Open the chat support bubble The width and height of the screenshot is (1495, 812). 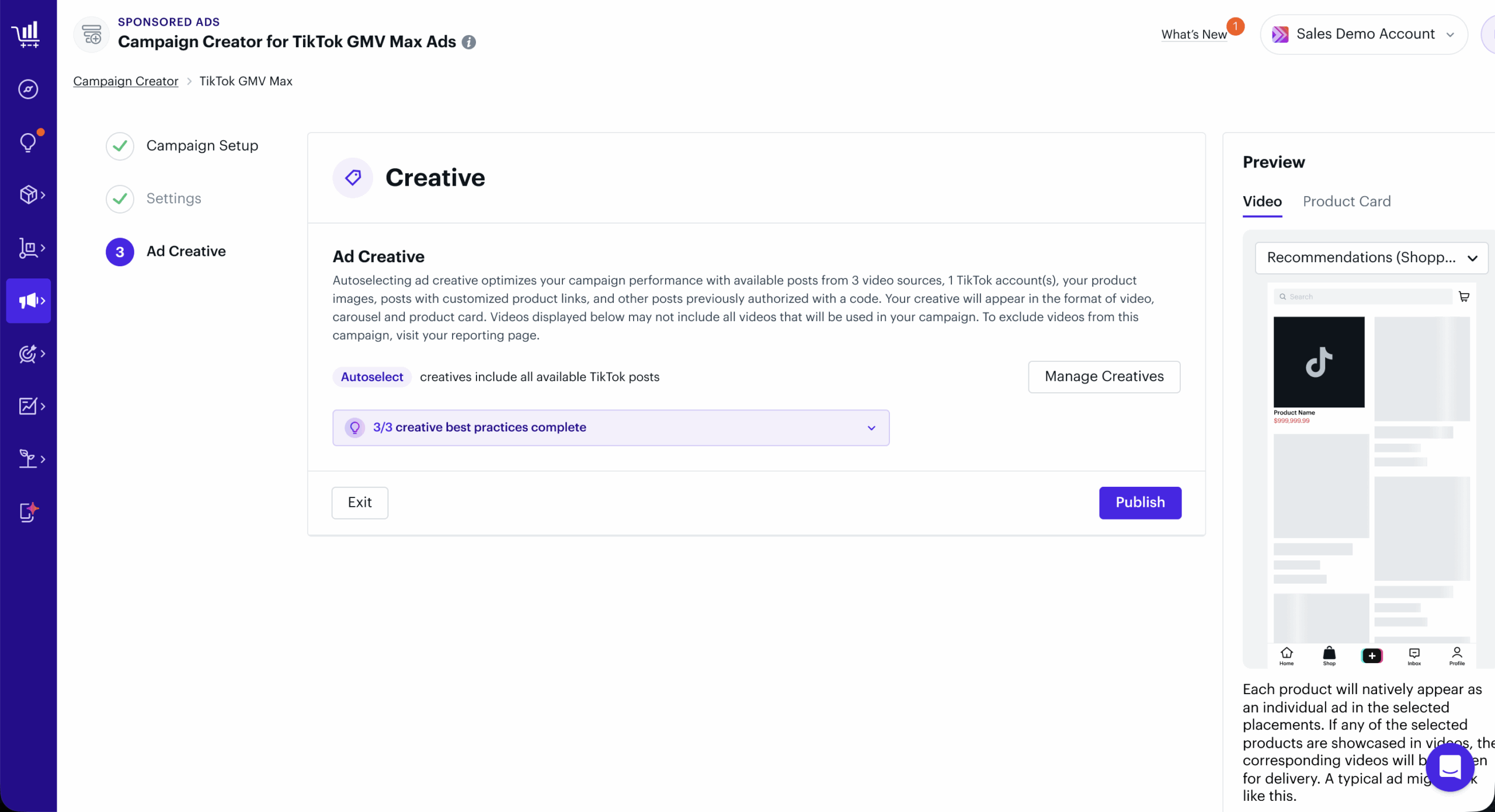click(x=1450, y=767)
